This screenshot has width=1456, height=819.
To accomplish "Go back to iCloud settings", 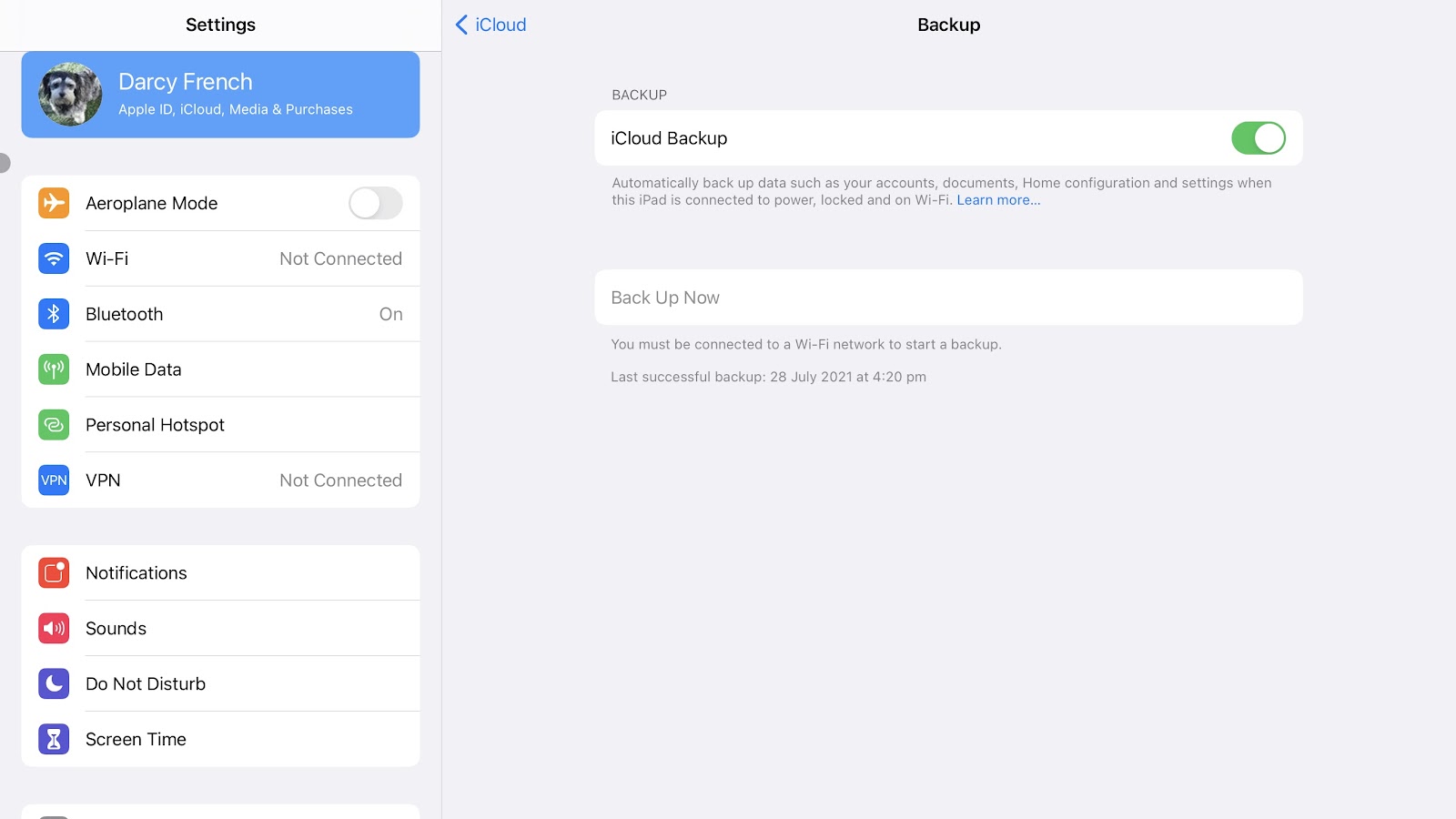I will tap(490, 25).
